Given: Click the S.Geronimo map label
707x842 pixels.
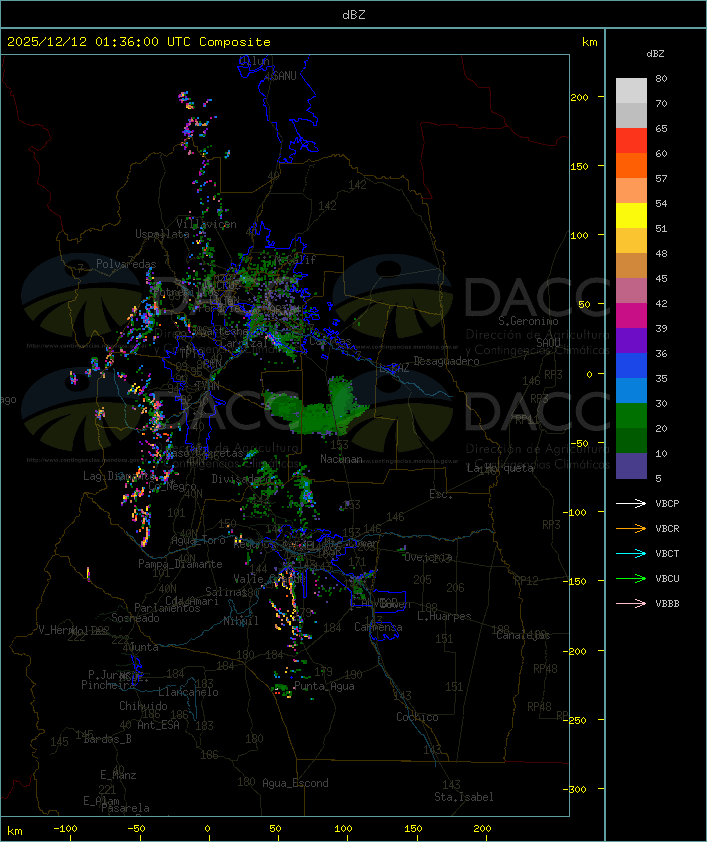Looking at the screenshot, I should coord(528,321).
